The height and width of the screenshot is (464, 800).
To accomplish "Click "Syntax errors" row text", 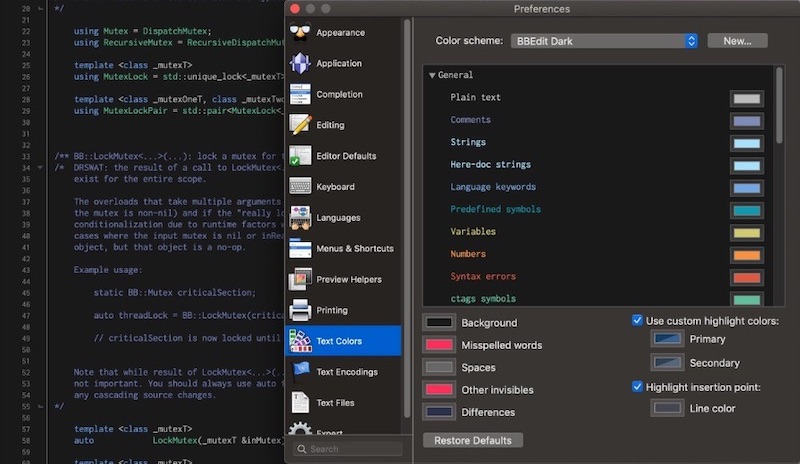I will pyautogui.click(x=483, y=276).
